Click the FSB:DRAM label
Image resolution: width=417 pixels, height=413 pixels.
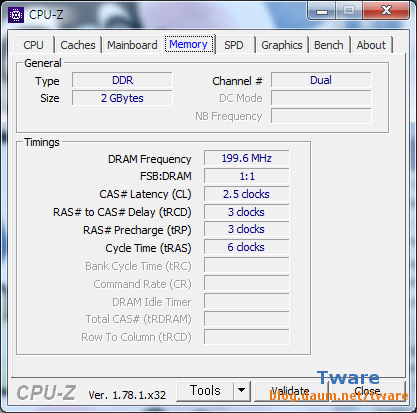[x=166, y=176]
